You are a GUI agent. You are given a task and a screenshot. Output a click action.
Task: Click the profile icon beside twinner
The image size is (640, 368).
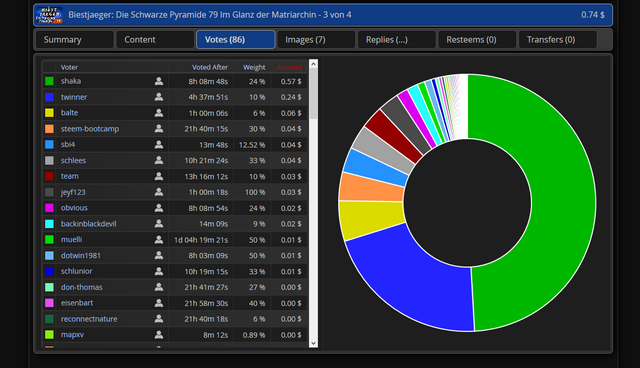(159, 97)
